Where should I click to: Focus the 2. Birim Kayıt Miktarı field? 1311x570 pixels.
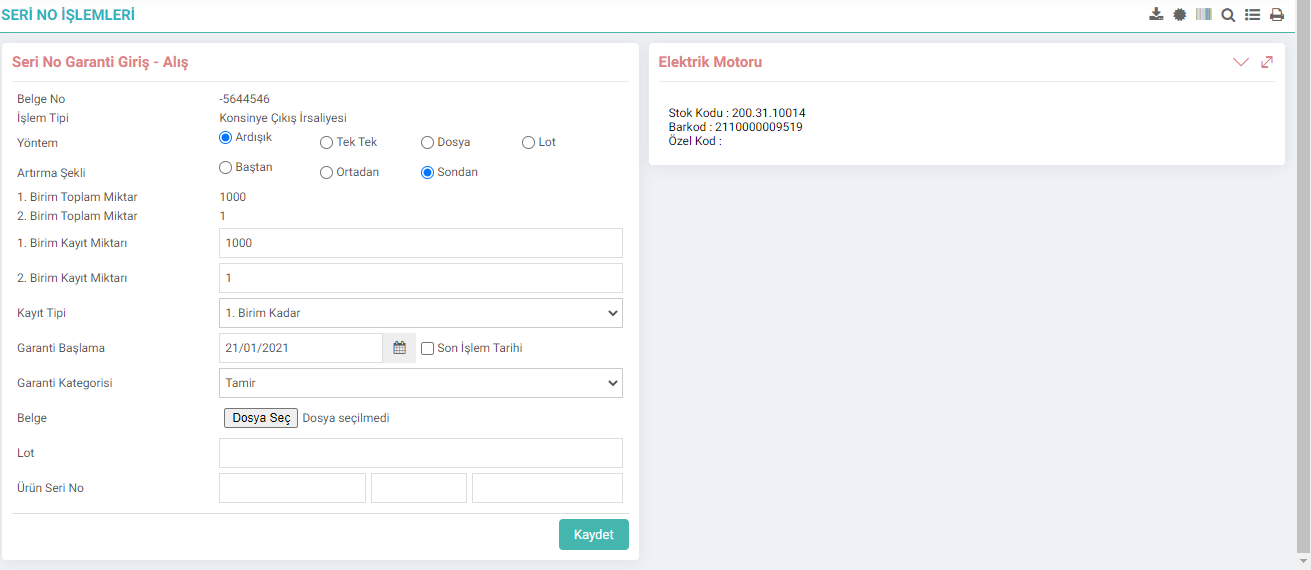421,278
